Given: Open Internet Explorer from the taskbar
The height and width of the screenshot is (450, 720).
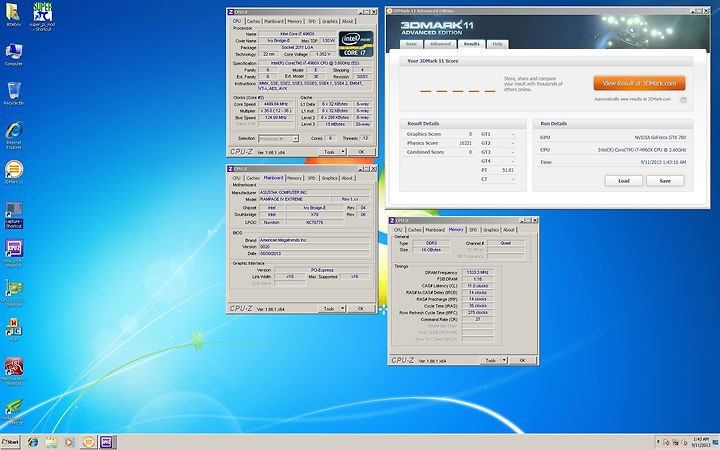Looking at the screenshot, I should (x=33, y=442).
